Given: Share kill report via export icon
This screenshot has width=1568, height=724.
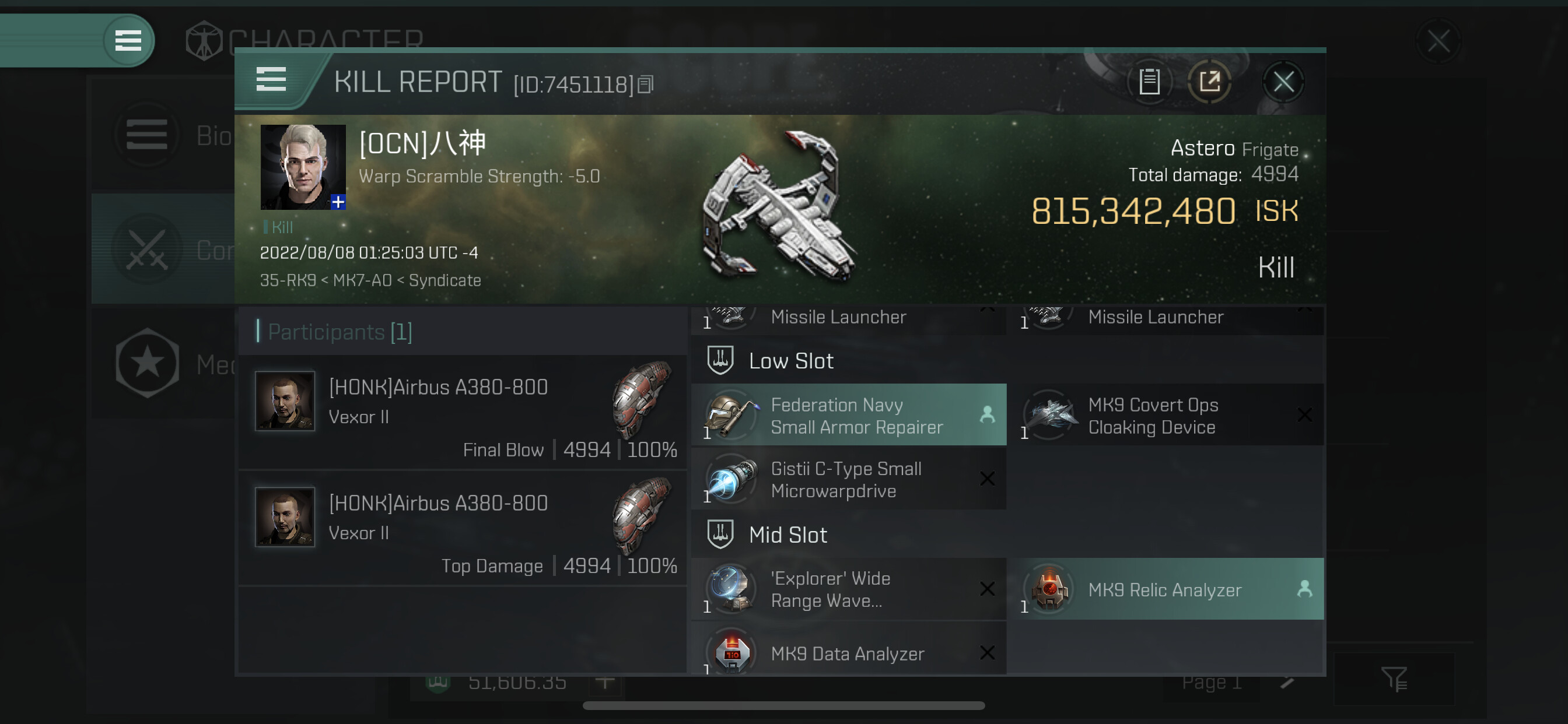Looking at the screenshot, I should point(1209,82).
